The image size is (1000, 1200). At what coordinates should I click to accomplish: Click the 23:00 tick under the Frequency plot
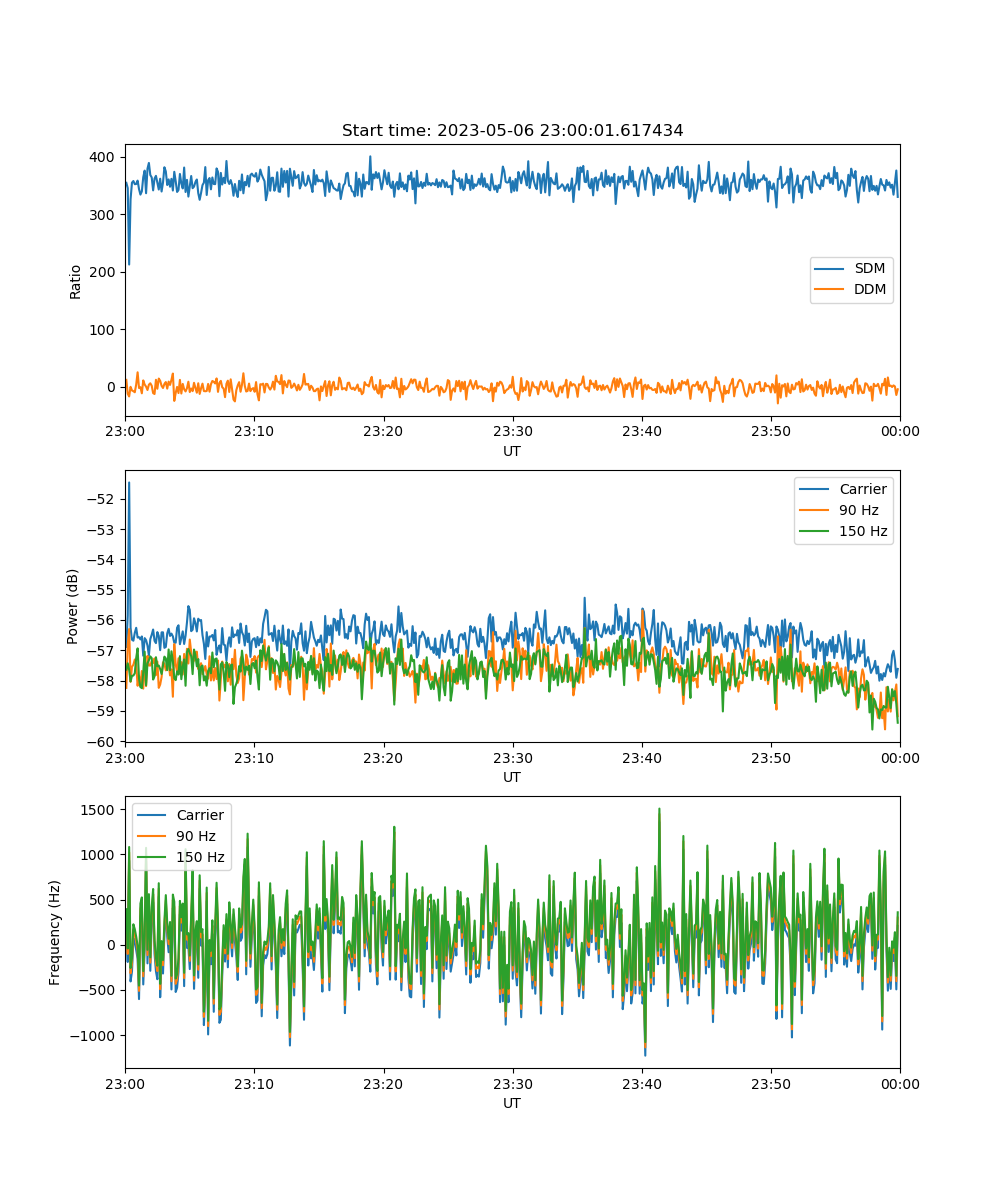[x=125, y=1083]
